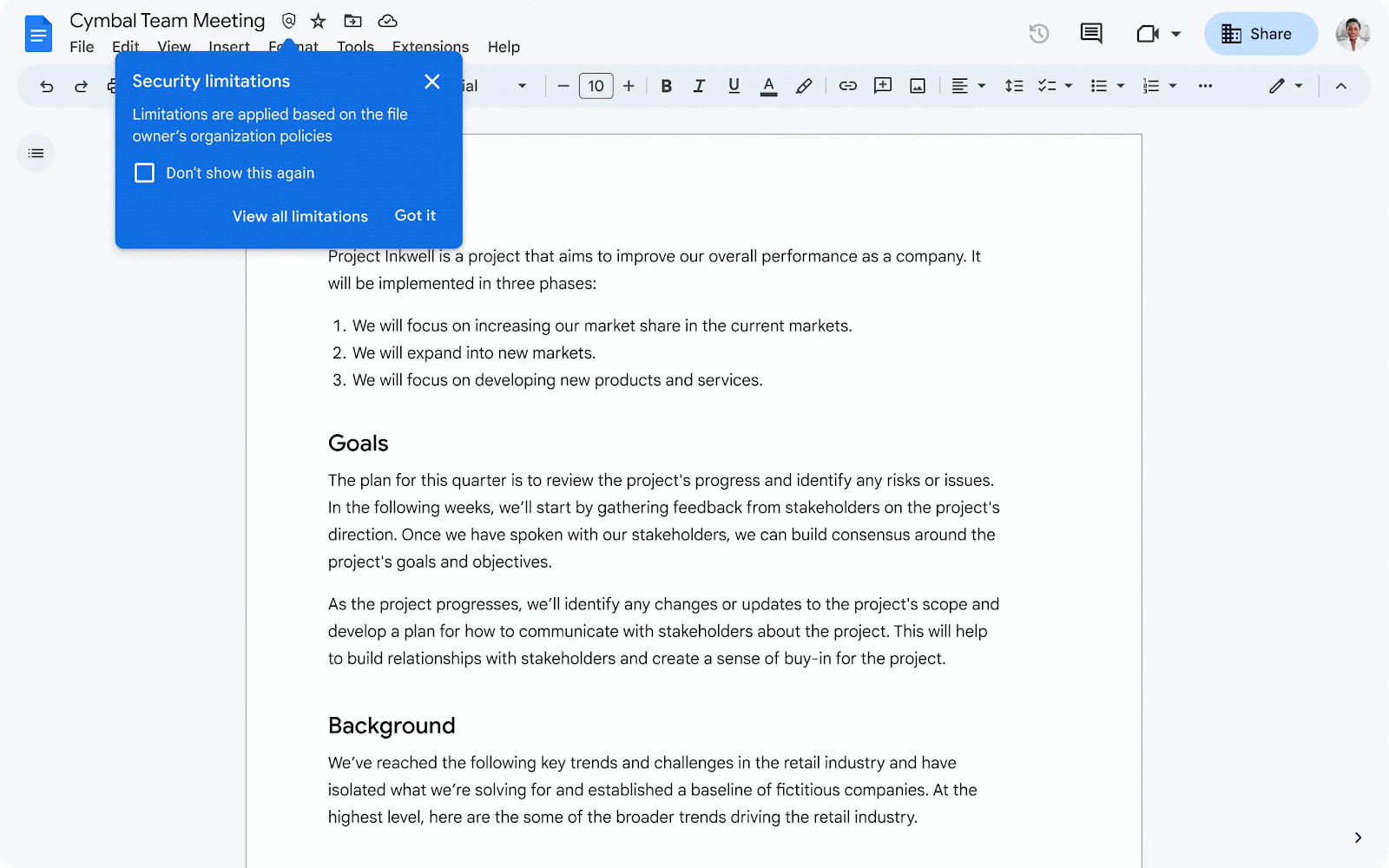1389x868 pixels.
Task: Expand the Meet video call dropdown
Action: coord(1174,33)
